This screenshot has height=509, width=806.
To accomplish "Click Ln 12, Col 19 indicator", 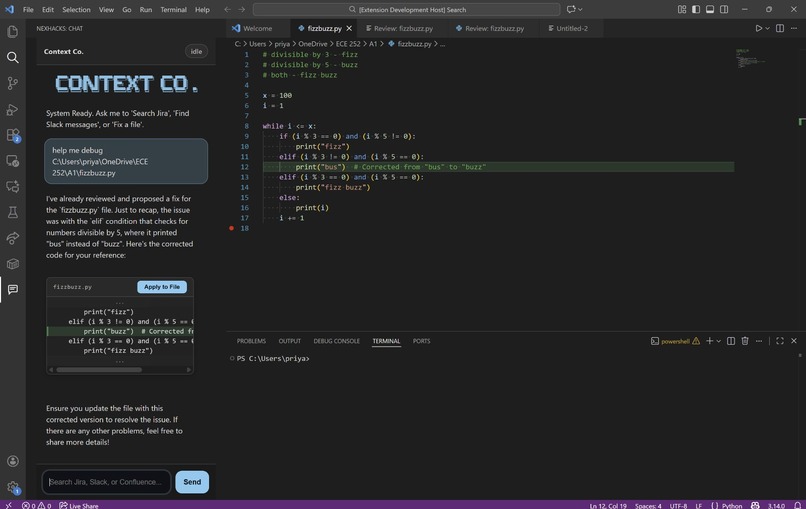I will click(608, 505).
